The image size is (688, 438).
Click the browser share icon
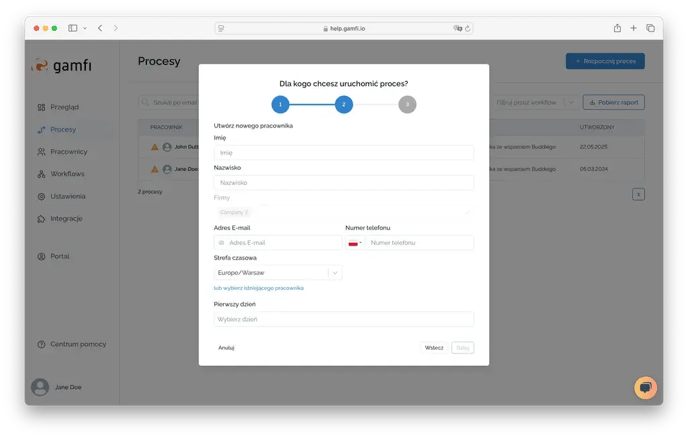tap(617, 28)
